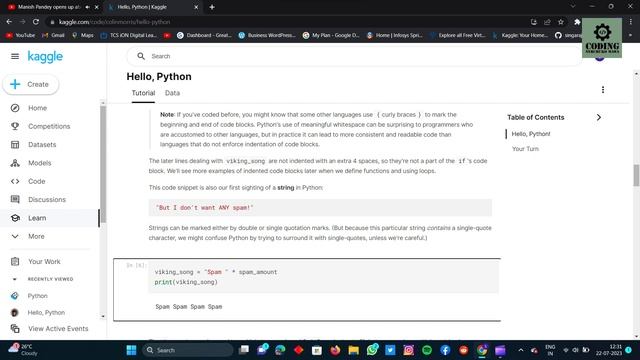The height and width of the screenshot is (360, 640).
Task: Switch to the Manish Pandey YouTube tab
Action: click(49, 7)
